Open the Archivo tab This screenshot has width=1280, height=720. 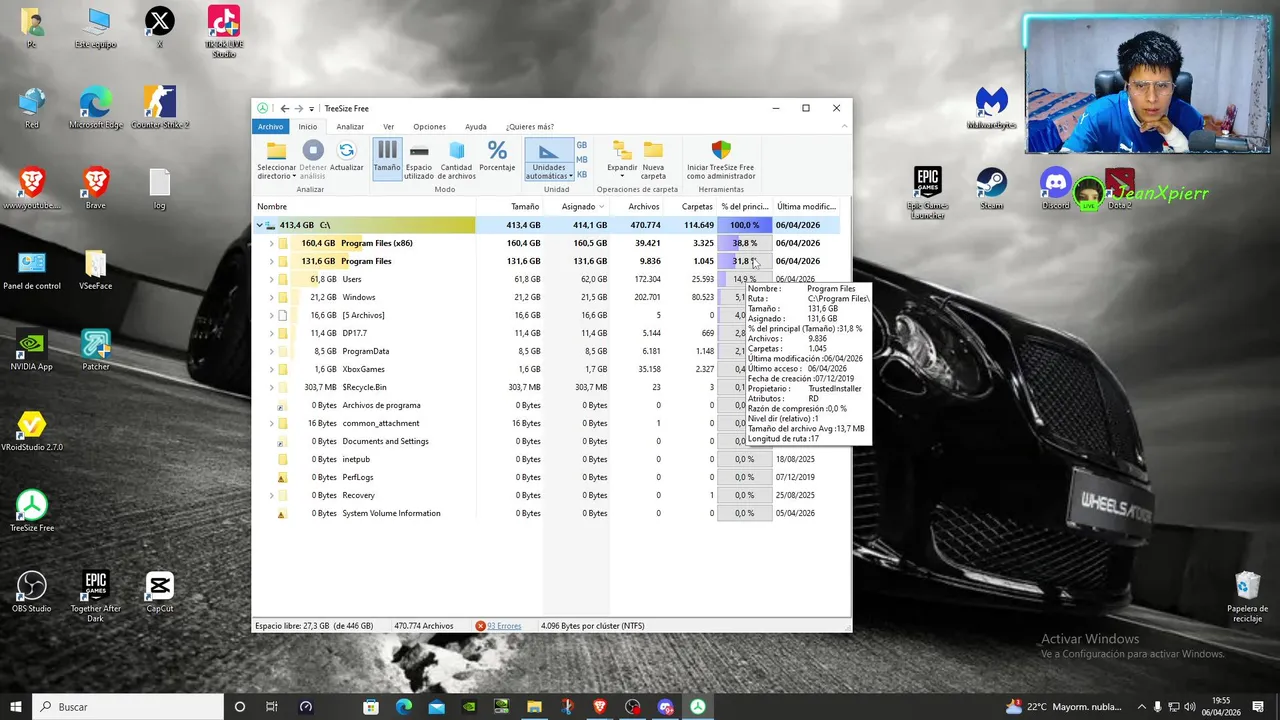tap(270, 127)
